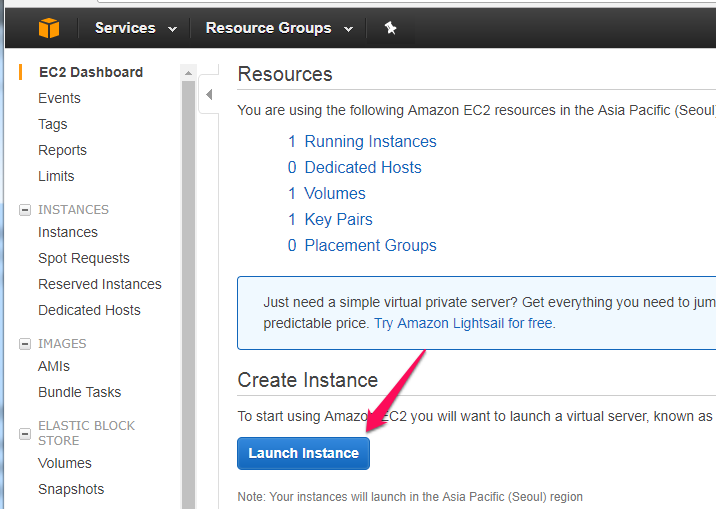This screenshot has width=716, height=509.
Task: Click the 1 Volumes resource link
Action: (326, 194)
